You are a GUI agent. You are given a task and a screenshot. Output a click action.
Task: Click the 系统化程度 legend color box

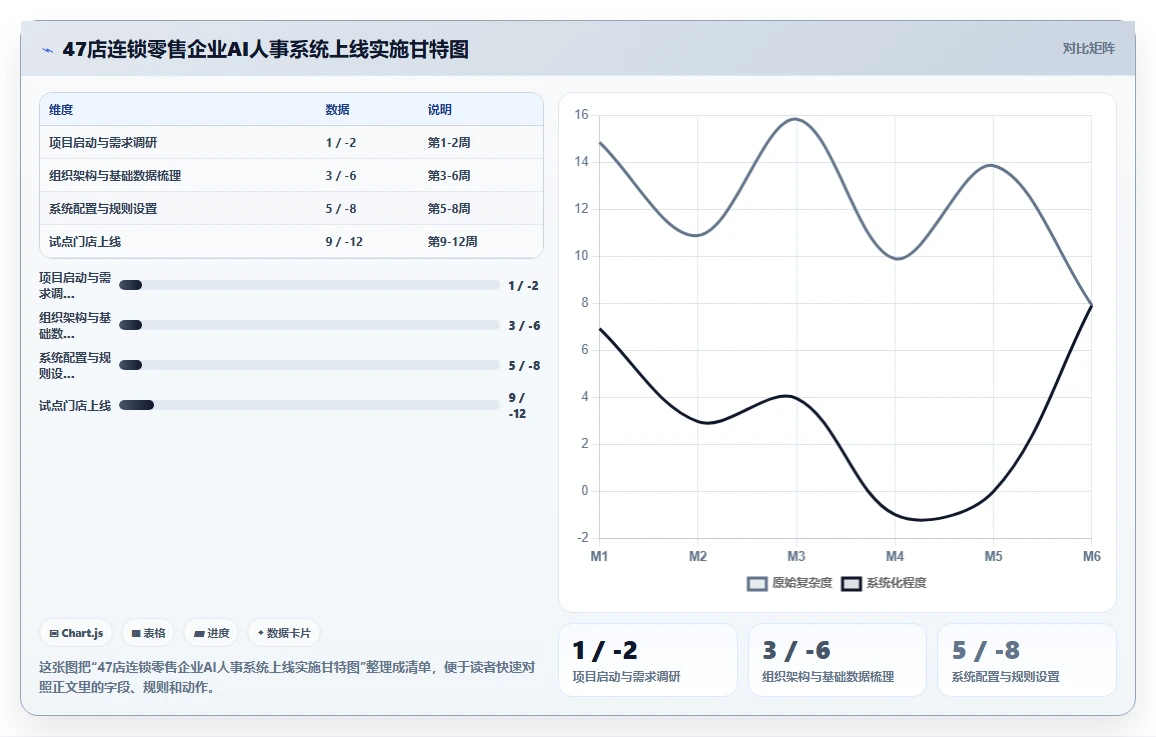pyautogui.click(x=852, y=584)
